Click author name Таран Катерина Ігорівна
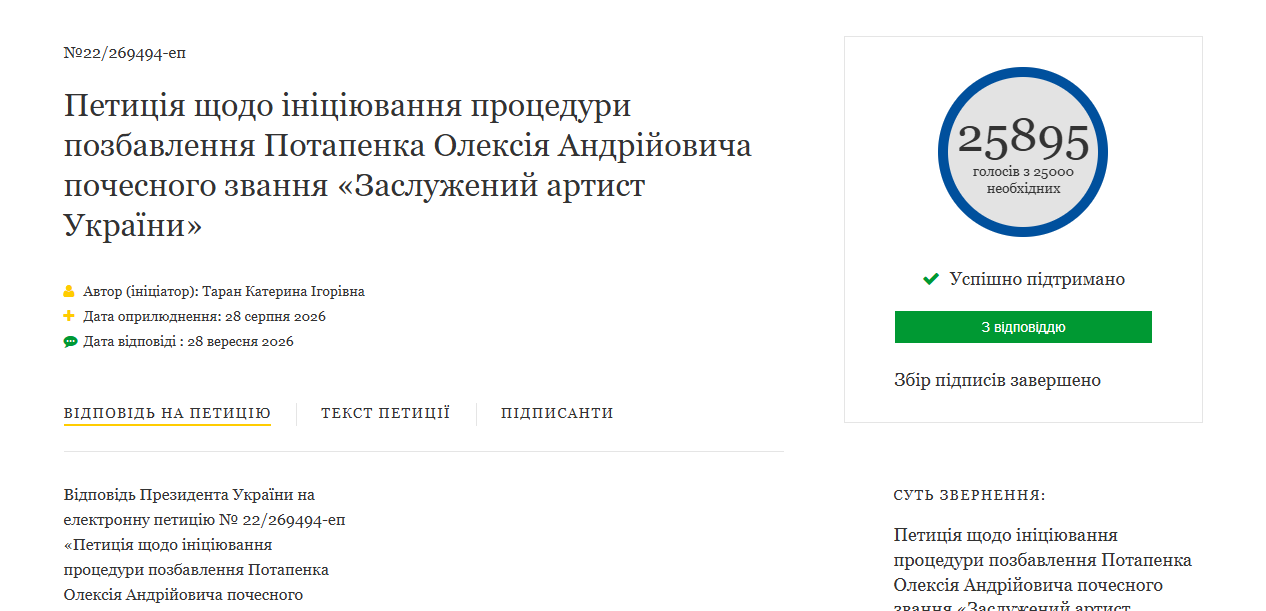 tap(283, 292)
